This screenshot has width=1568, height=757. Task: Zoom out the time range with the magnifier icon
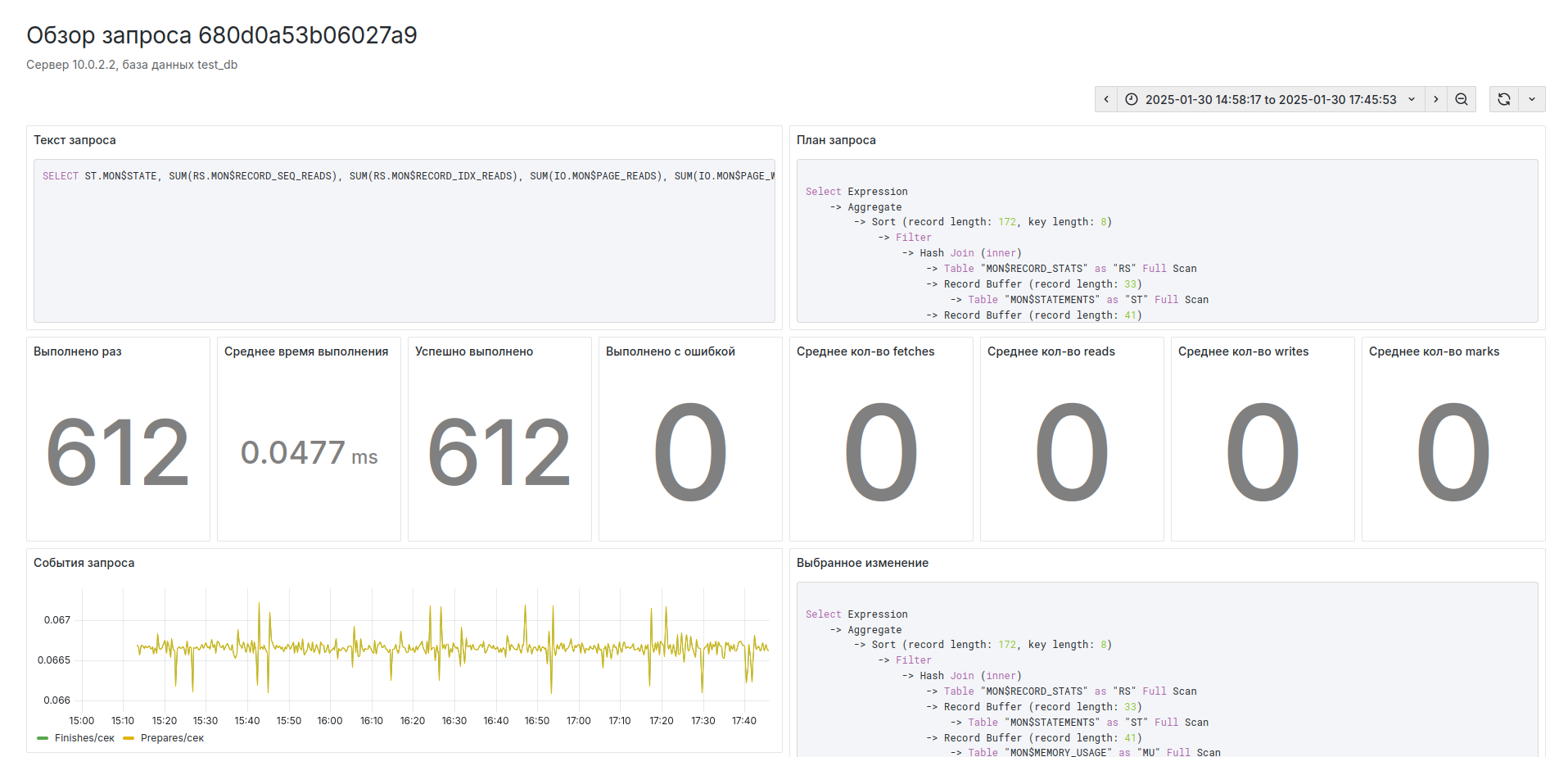(1462, 98)
